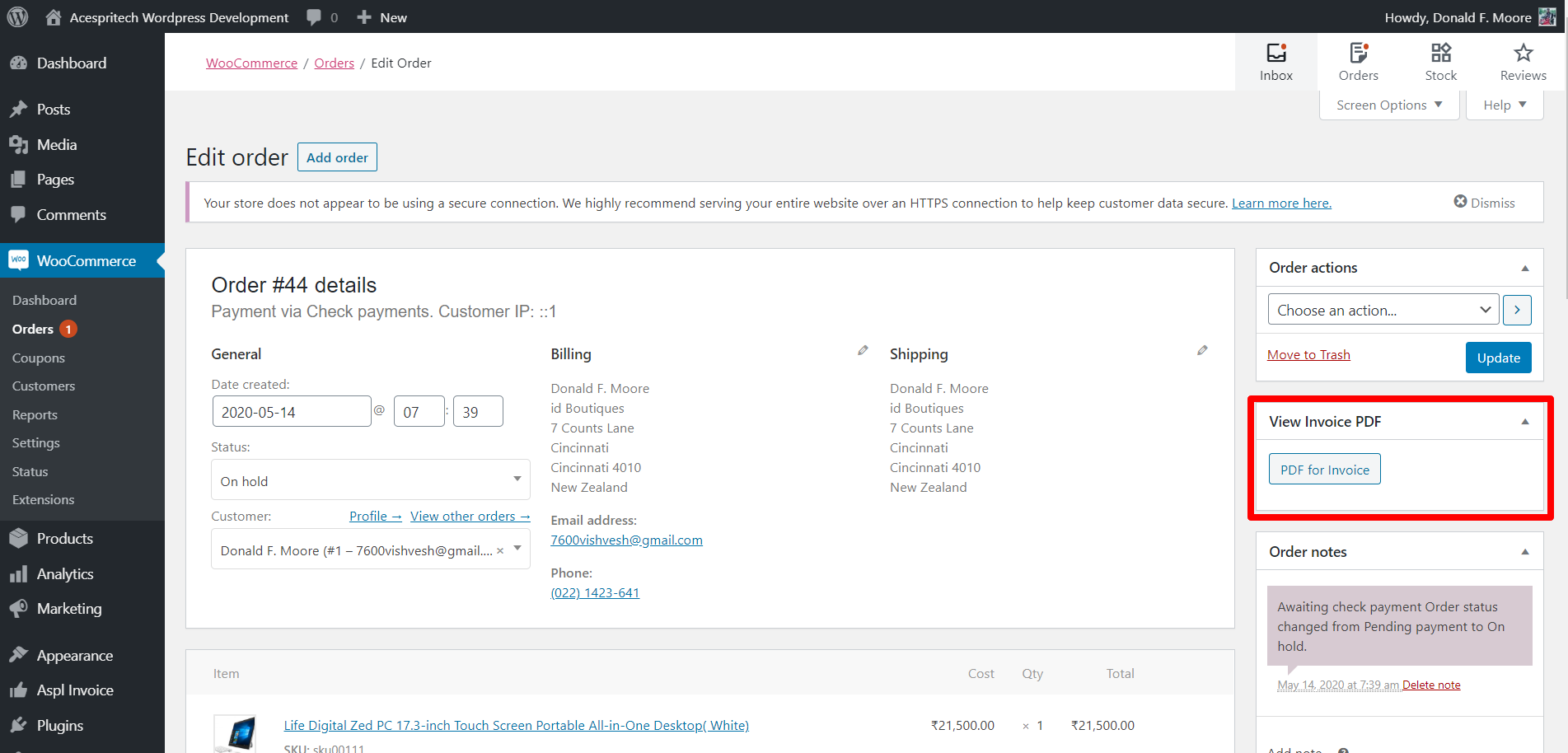This screenshot has width=1568, height=753.
Task: Apply the chosen order action arrow button
Action: pyautogui.click(x=1517, y=310)
